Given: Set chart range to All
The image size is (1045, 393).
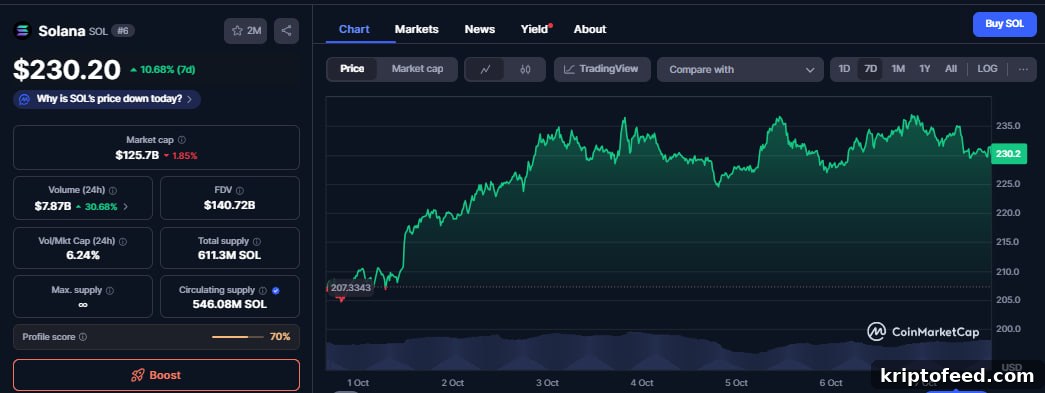Looking at the screenshot, I should coord(951,69).
